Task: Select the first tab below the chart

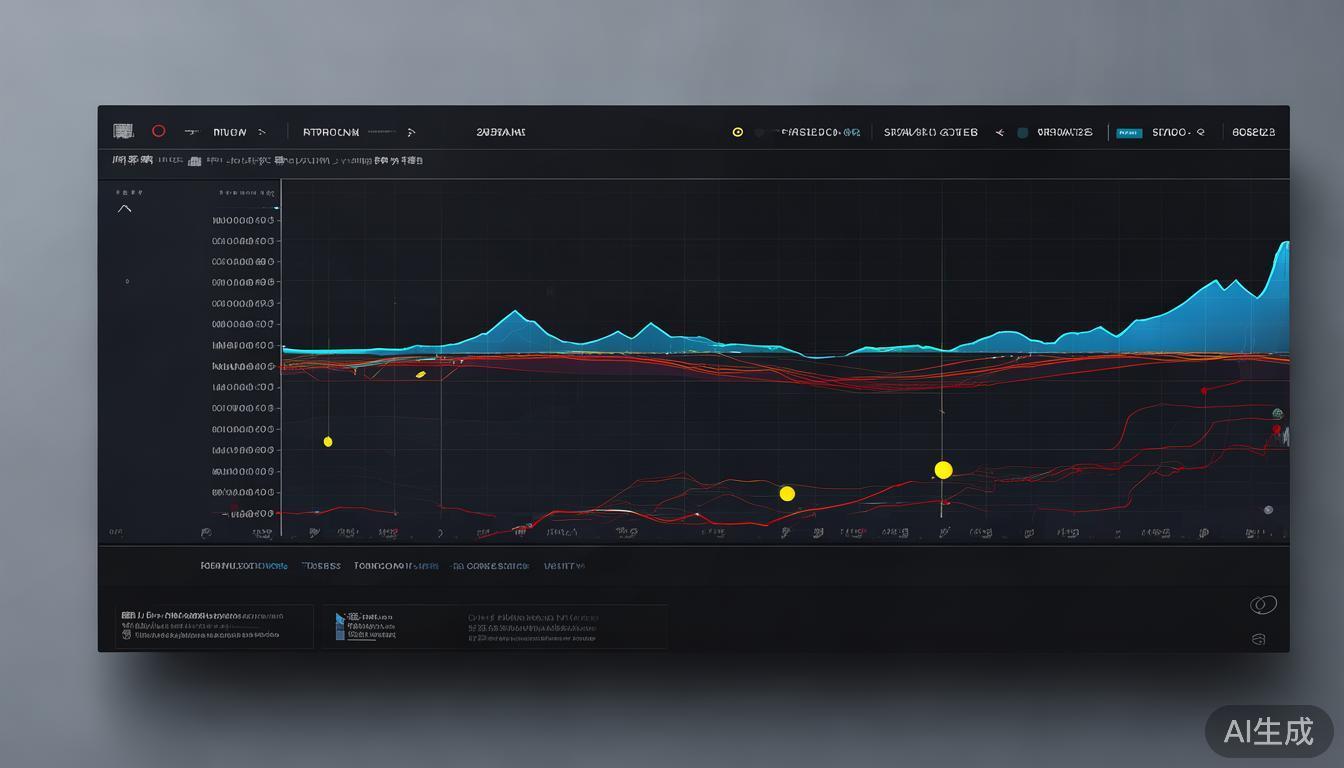Action: point(244,566)
